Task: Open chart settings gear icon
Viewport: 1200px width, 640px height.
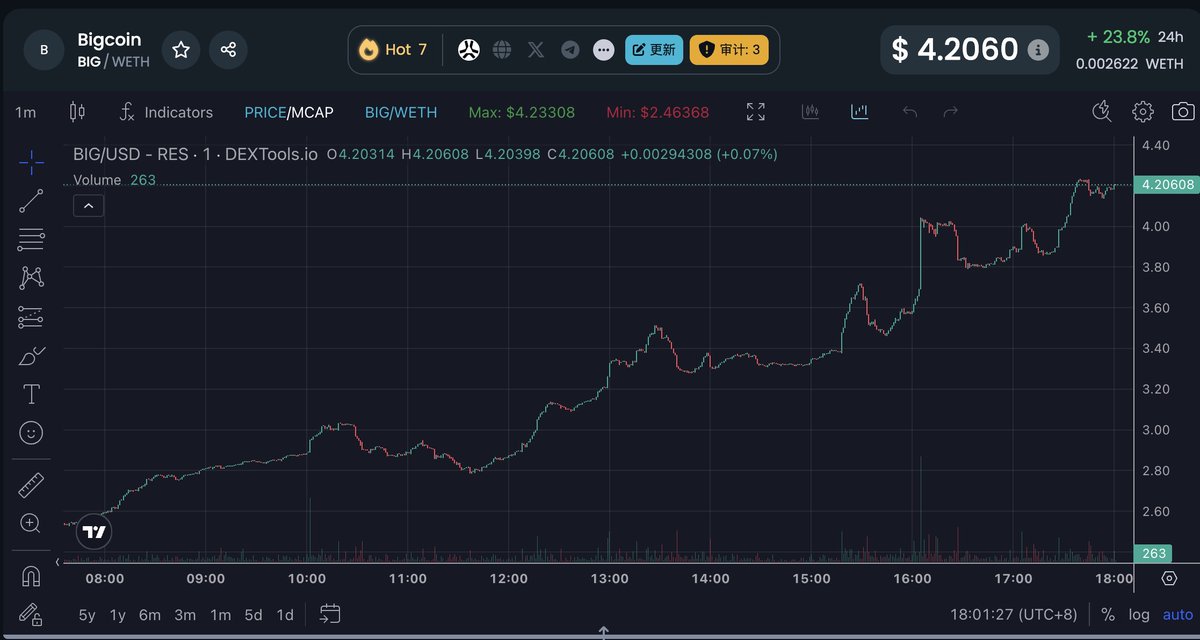Action: [1143, 111]
